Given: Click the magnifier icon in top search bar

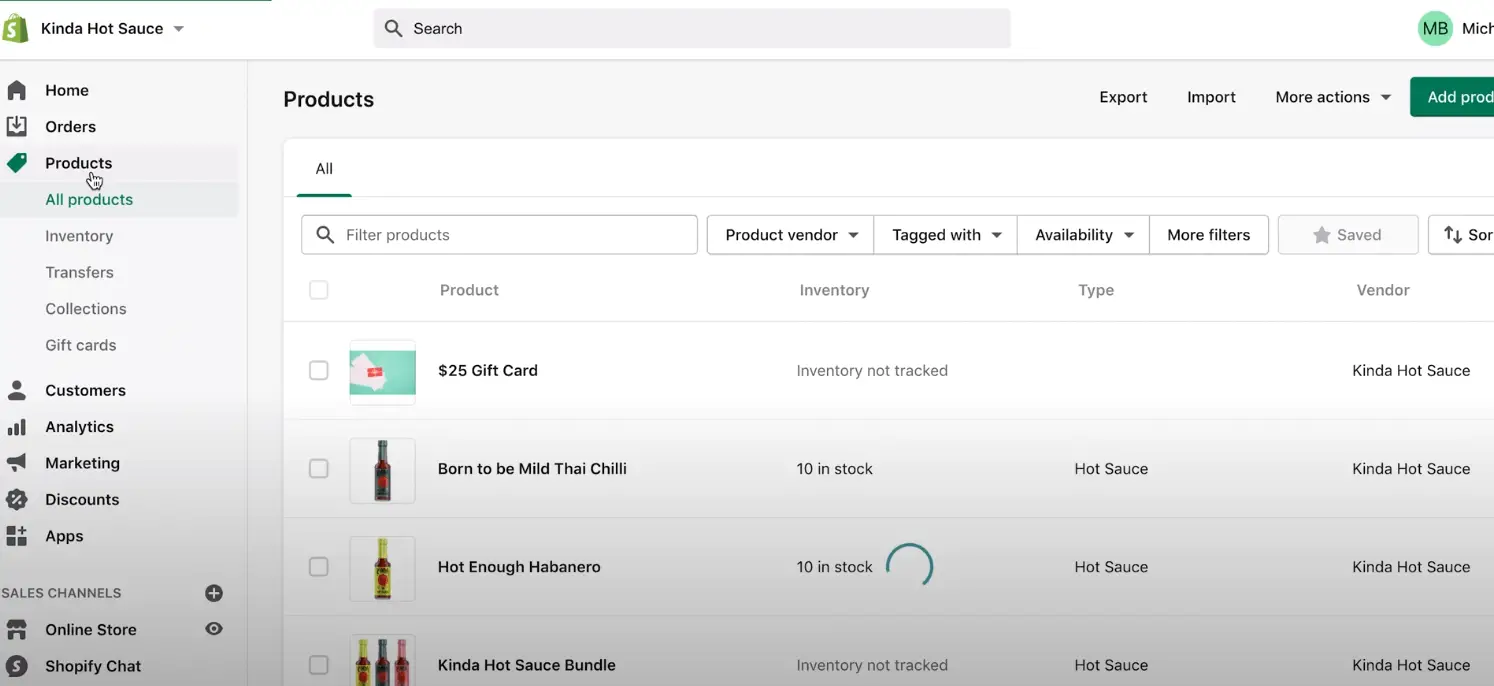Looking at the screenshot, I should click(394, 28).
